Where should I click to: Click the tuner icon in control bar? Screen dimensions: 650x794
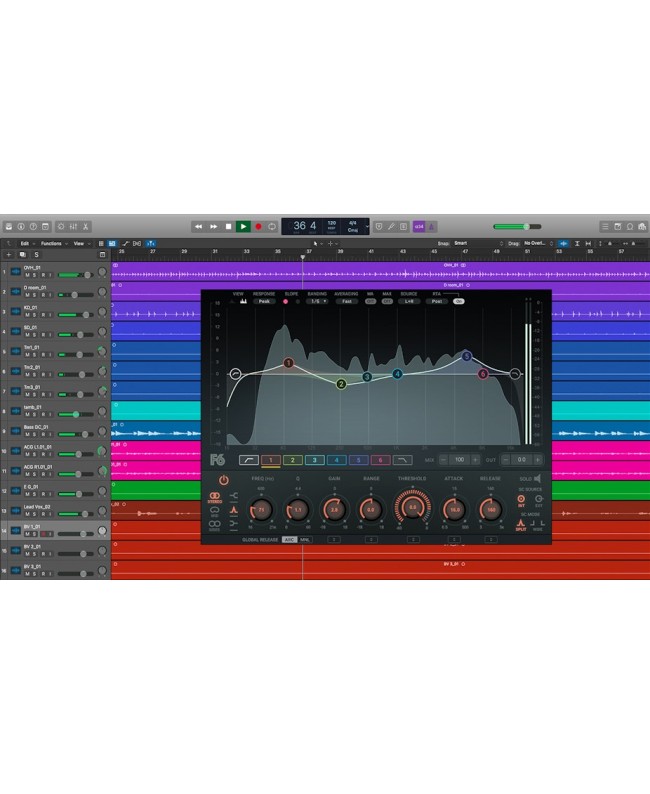point(391,226)
